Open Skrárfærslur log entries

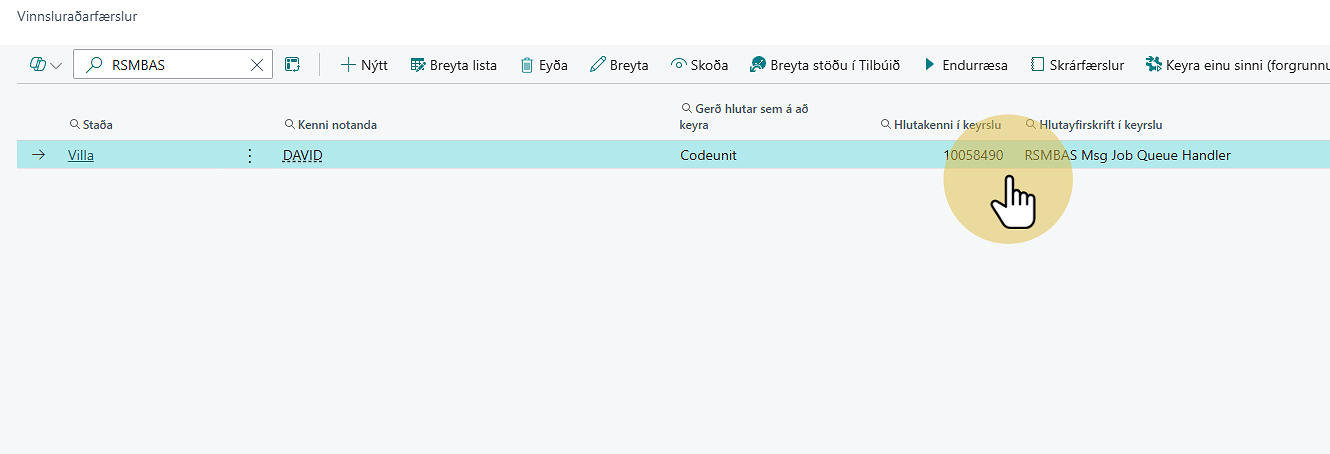1077,65
